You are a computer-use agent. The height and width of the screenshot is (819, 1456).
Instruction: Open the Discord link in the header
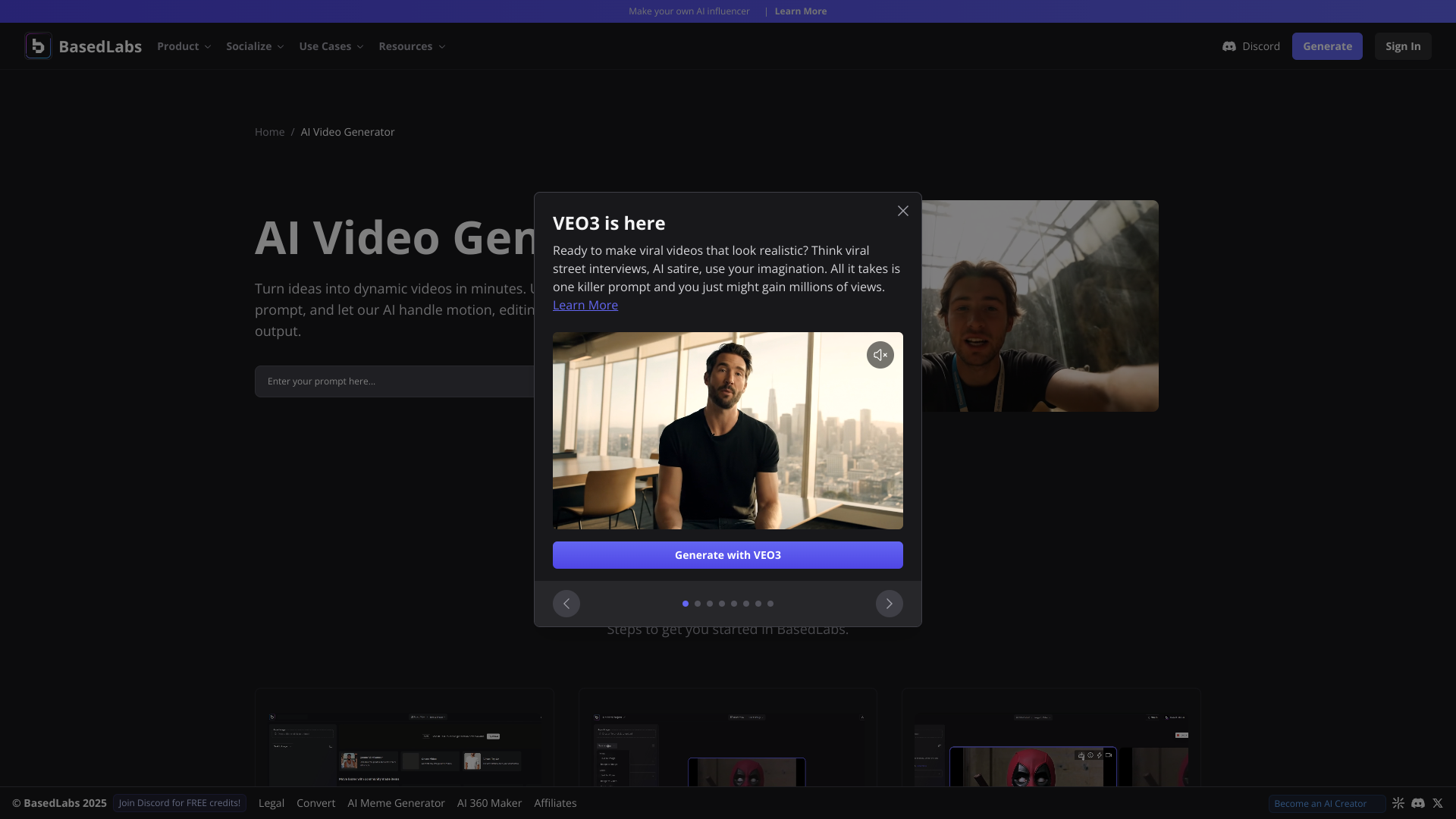(x=1251, y=46)
